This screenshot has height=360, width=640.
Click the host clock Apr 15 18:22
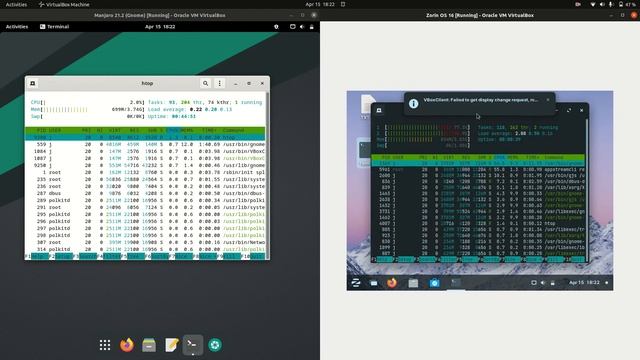320,4
